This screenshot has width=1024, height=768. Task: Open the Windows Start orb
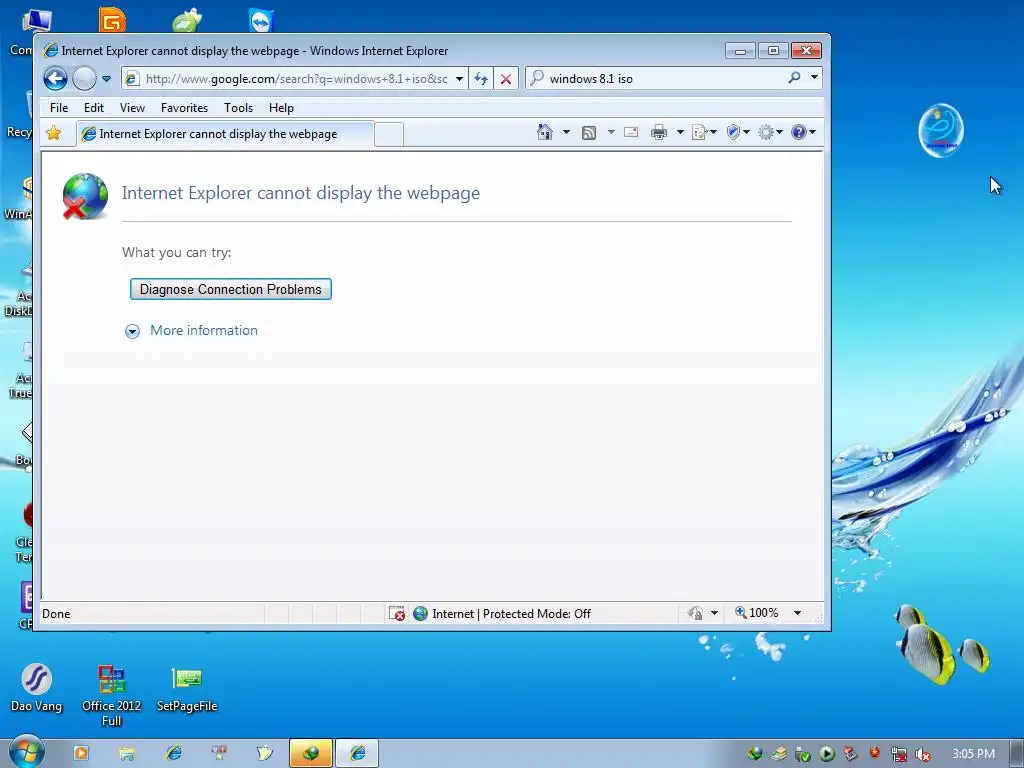pyautogui.click(x=26, y=752)
